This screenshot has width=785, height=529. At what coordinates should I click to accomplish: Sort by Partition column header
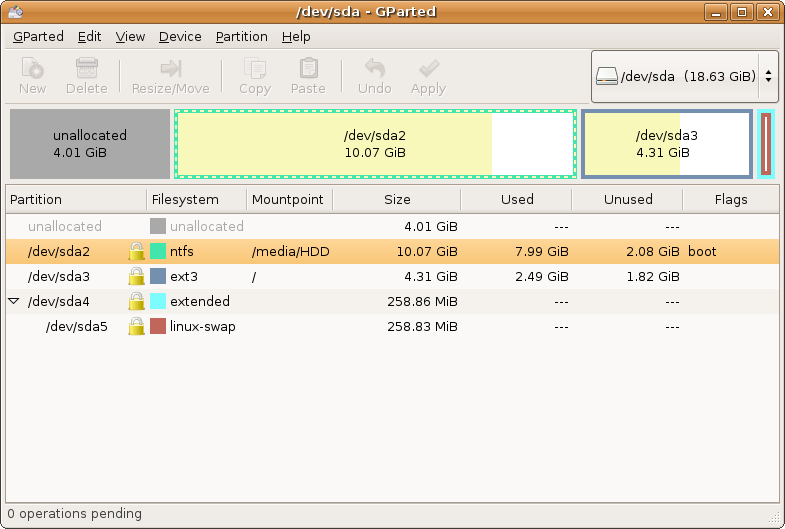(x=76, y=200)
